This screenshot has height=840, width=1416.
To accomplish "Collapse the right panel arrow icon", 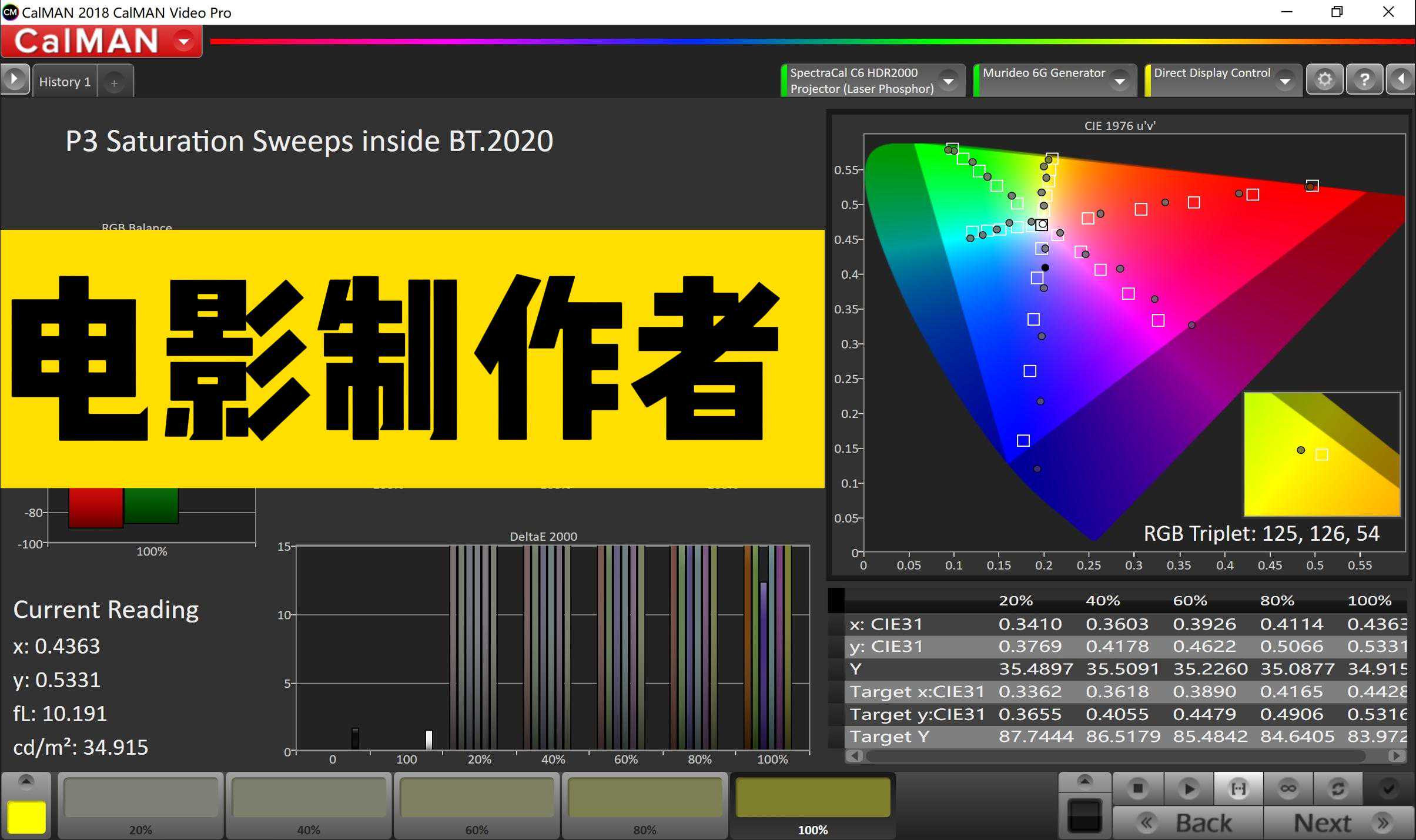I will tap(1401, 79).
